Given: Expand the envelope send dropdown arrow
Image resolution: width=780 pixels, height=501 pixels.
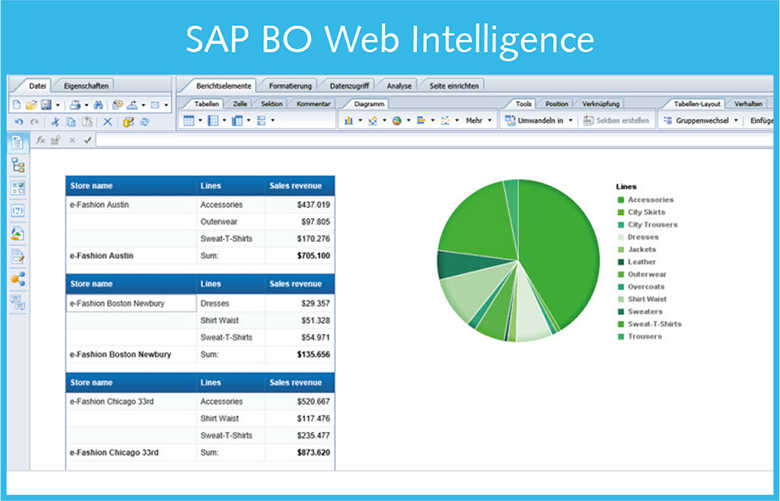Looking at the screenshot, I should point(166,105).
